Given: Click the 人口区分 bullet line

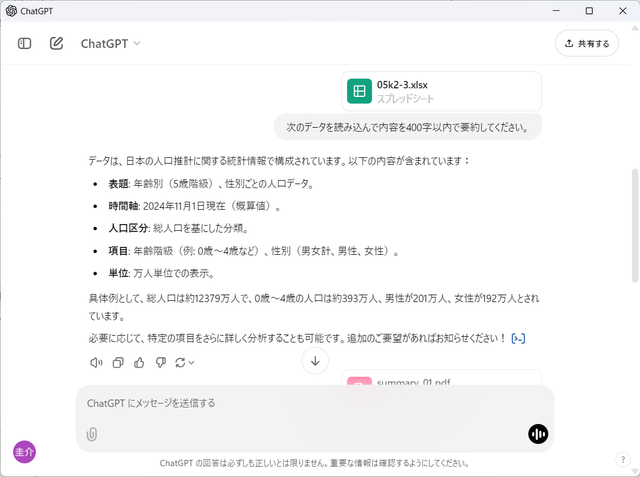Looking at the screenshot, I should point(178,229).
